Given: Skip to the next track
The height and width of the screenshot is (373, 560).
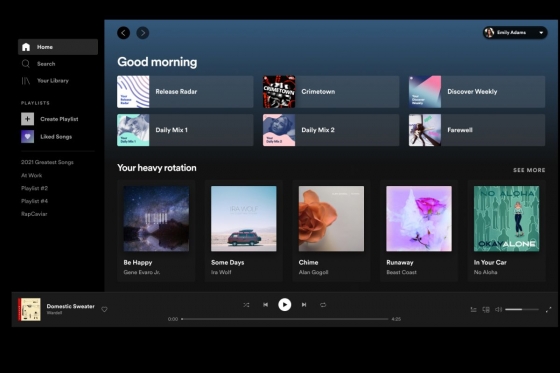Looking at the screenshot, I should click(304, 305).
